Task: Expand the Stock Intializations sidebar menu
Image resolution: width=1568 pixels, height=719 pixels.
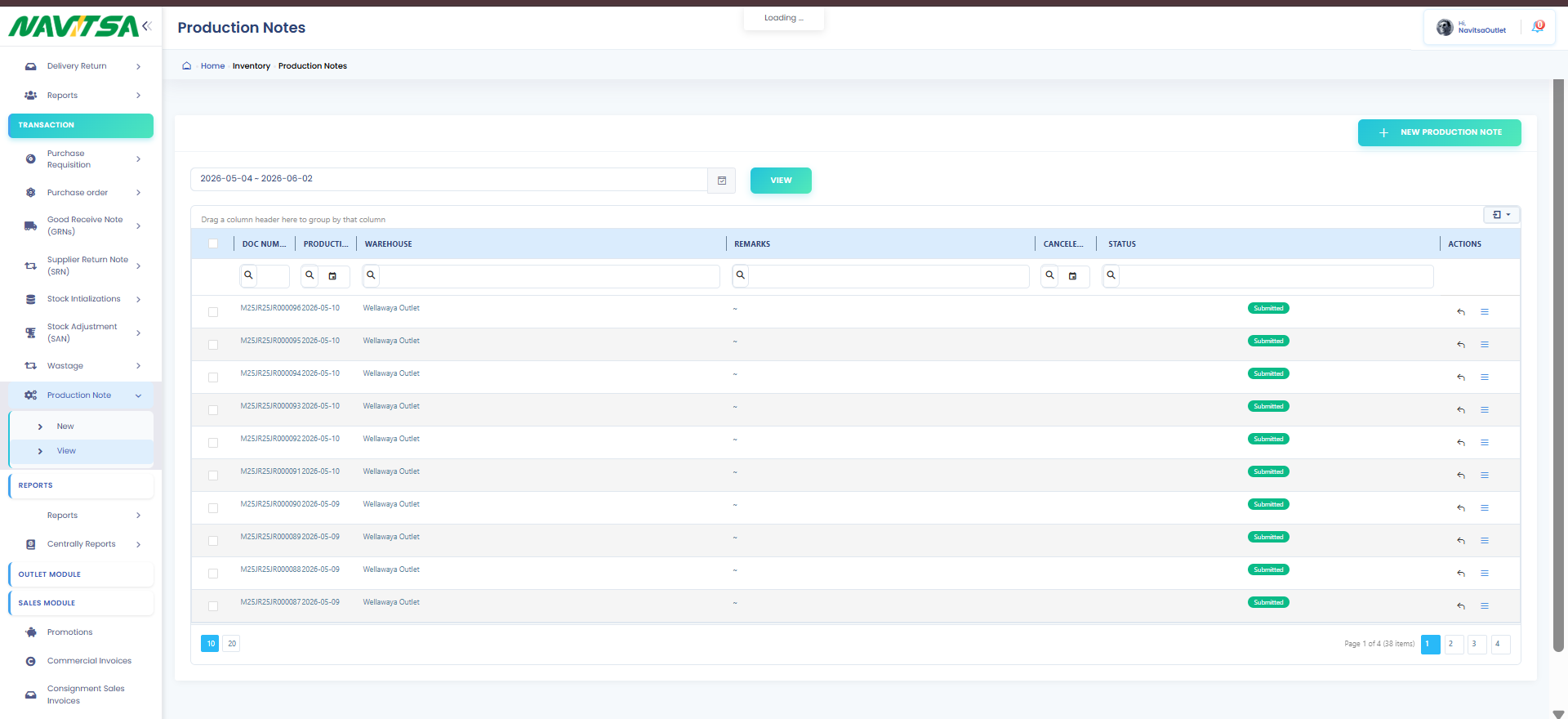Action: [81, 299]
